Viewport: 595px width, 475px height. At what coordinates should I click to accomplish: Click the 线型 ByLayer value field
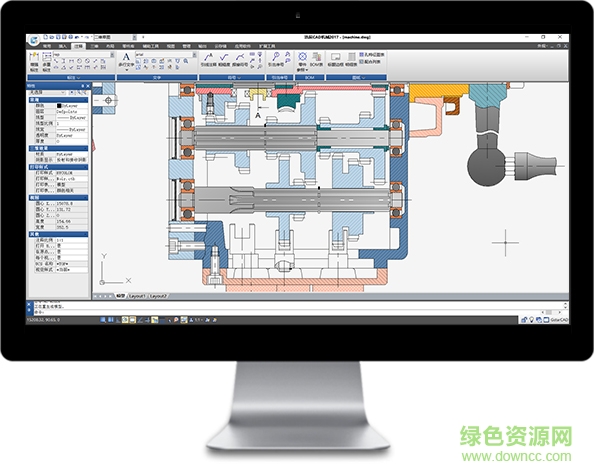tap(72, 118)
